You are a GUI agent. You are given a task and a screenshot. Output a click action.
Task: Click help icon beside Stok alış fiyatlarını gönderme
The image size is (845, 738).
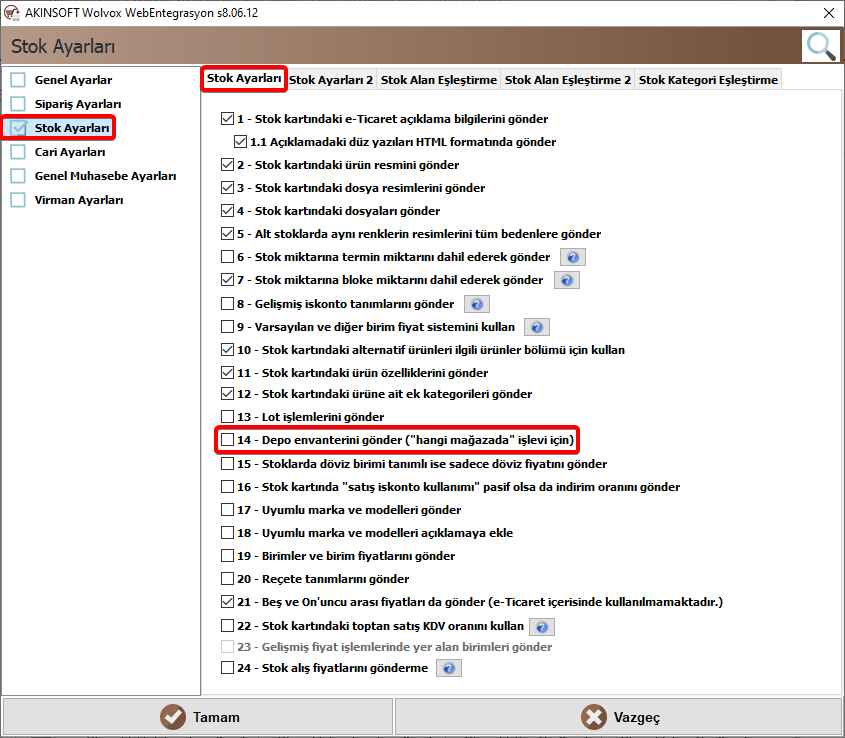[x=449, y=668]
